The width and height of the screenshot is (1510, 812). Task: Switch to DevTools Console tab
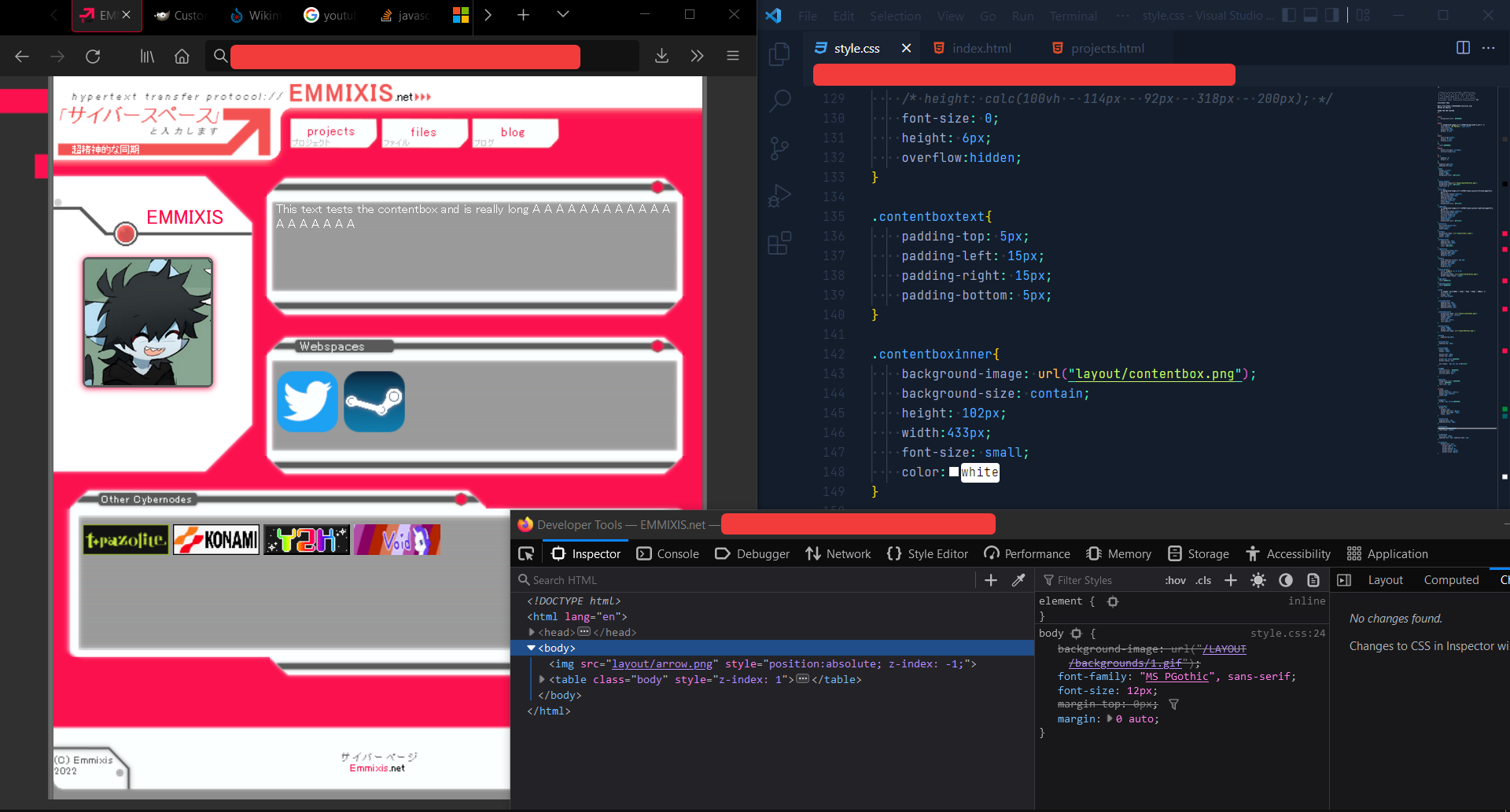click(x=668, y=554)
